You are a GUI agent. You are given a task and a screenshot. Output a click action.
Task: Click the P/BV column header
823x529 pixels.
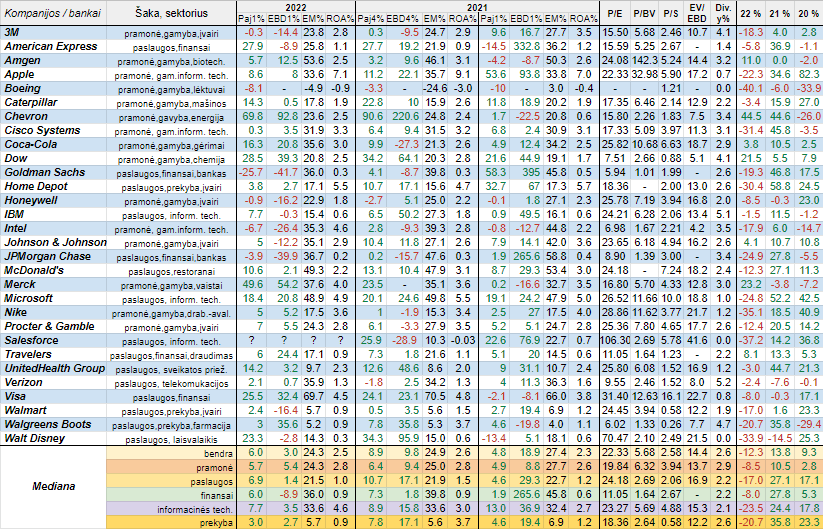(644, 13)
